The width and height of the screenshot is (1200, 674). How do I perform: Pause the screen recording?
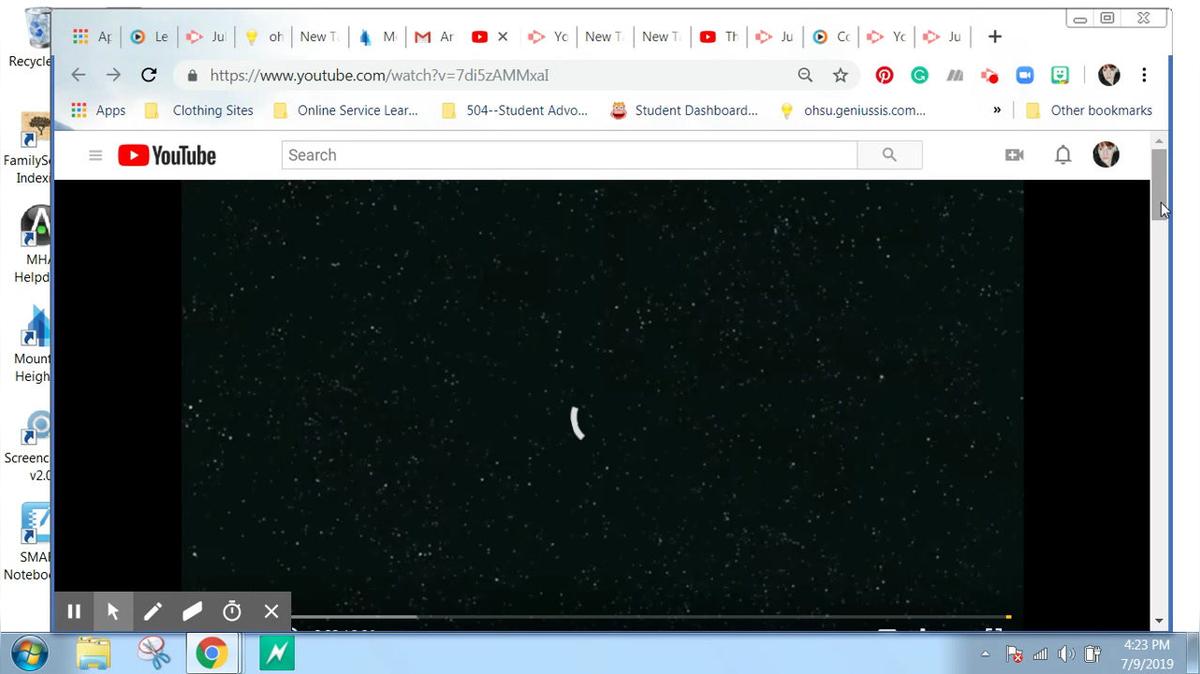click(x=73, y=611)
